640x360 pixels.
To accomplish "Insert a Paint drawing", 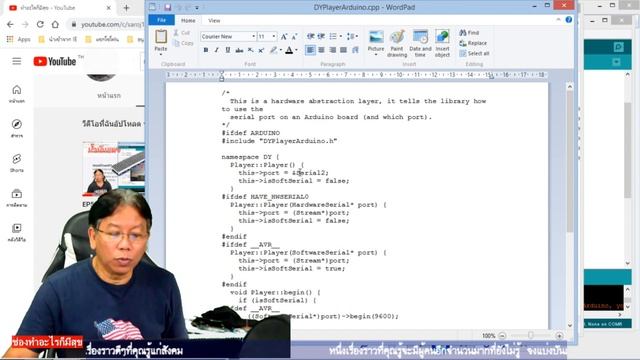I will (397, 37).
